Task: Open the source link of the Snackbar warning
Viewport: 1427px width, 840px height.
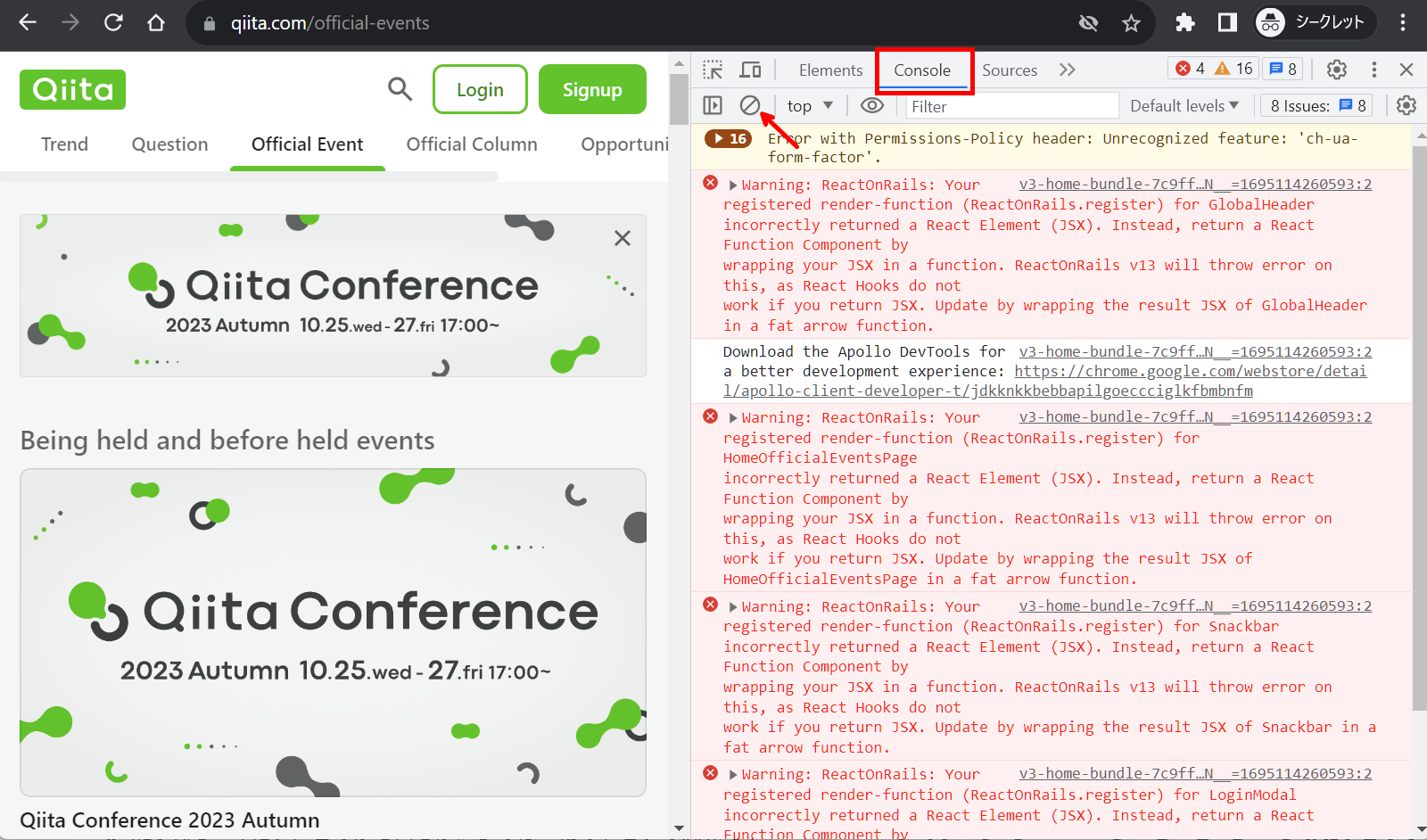Action: pyautogui.click(x=1195, y=605)
